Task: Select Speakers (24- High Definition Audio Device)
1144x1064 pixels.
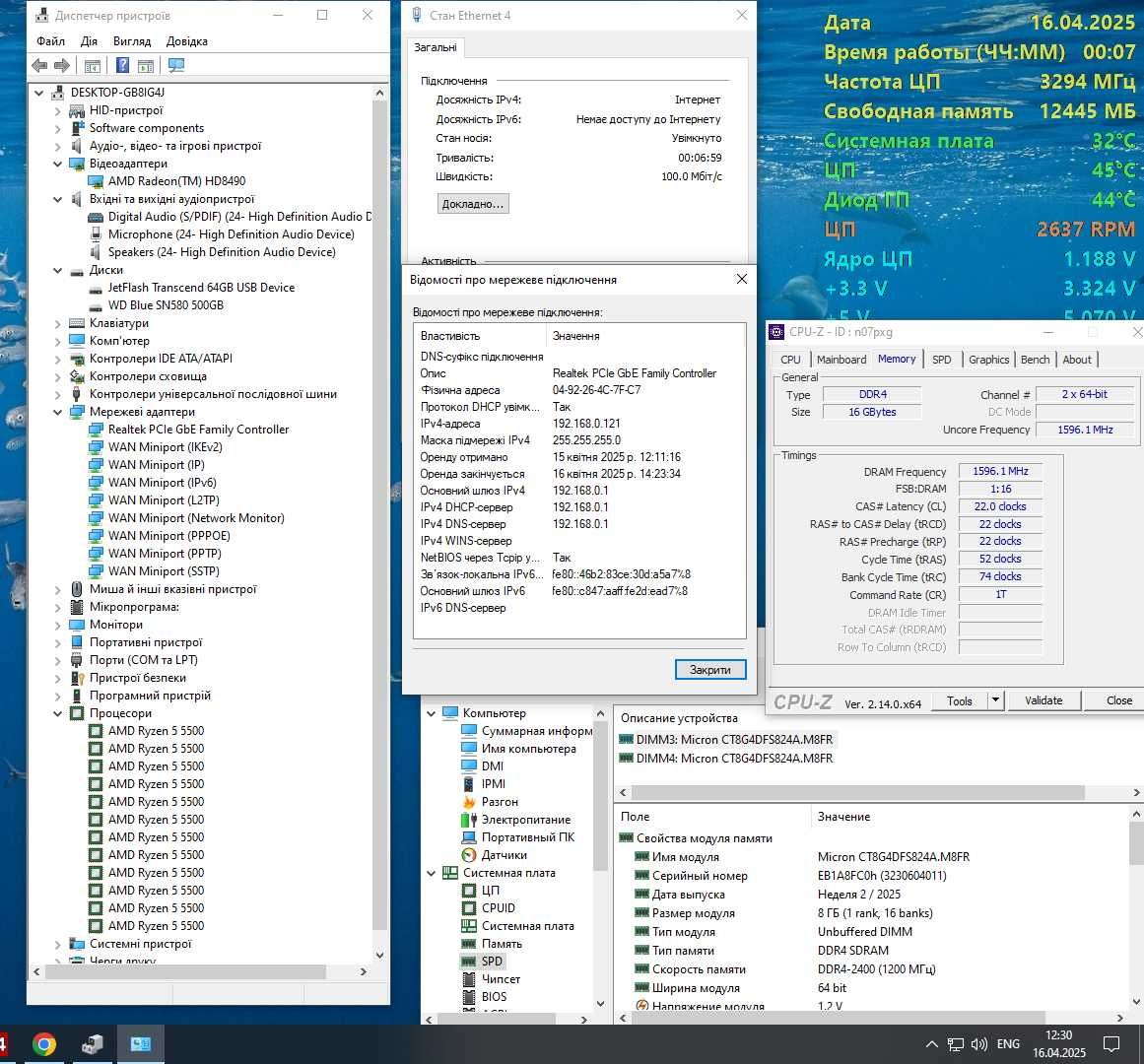Action: pos(222,251)
